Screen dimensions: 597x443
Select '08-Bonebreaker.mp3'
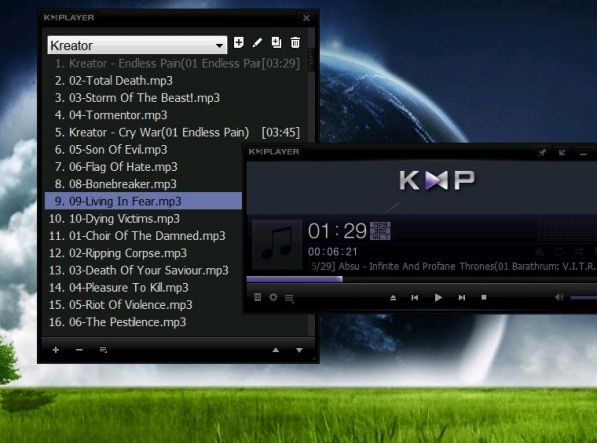pos(144,184)
